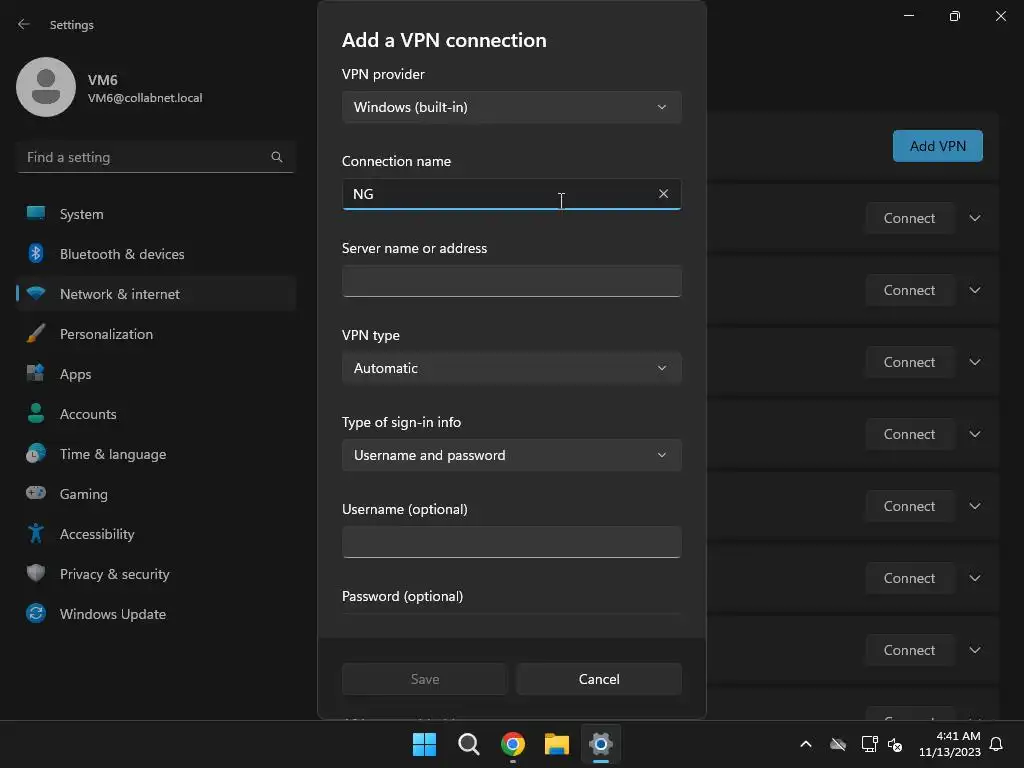Expand Type of sign-in info dropdown
1024x768 pixels.
pyautogui.click(x=511, y=455)
